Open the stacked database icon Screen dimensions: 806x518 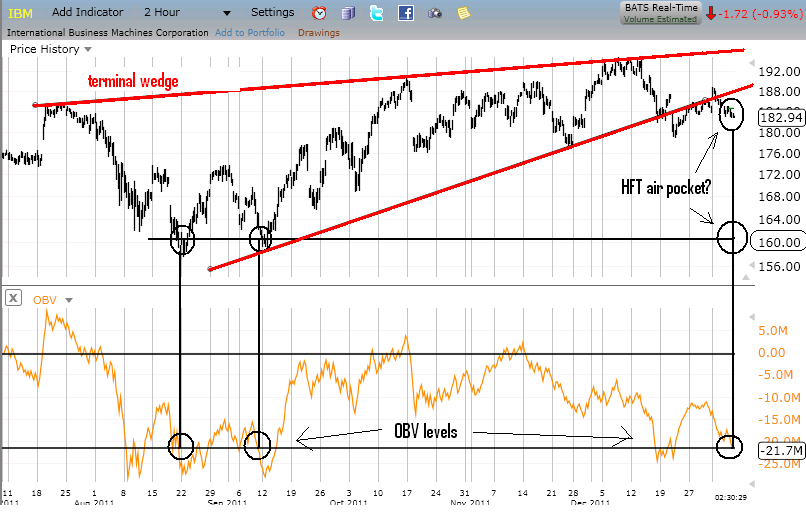[348, 13]
